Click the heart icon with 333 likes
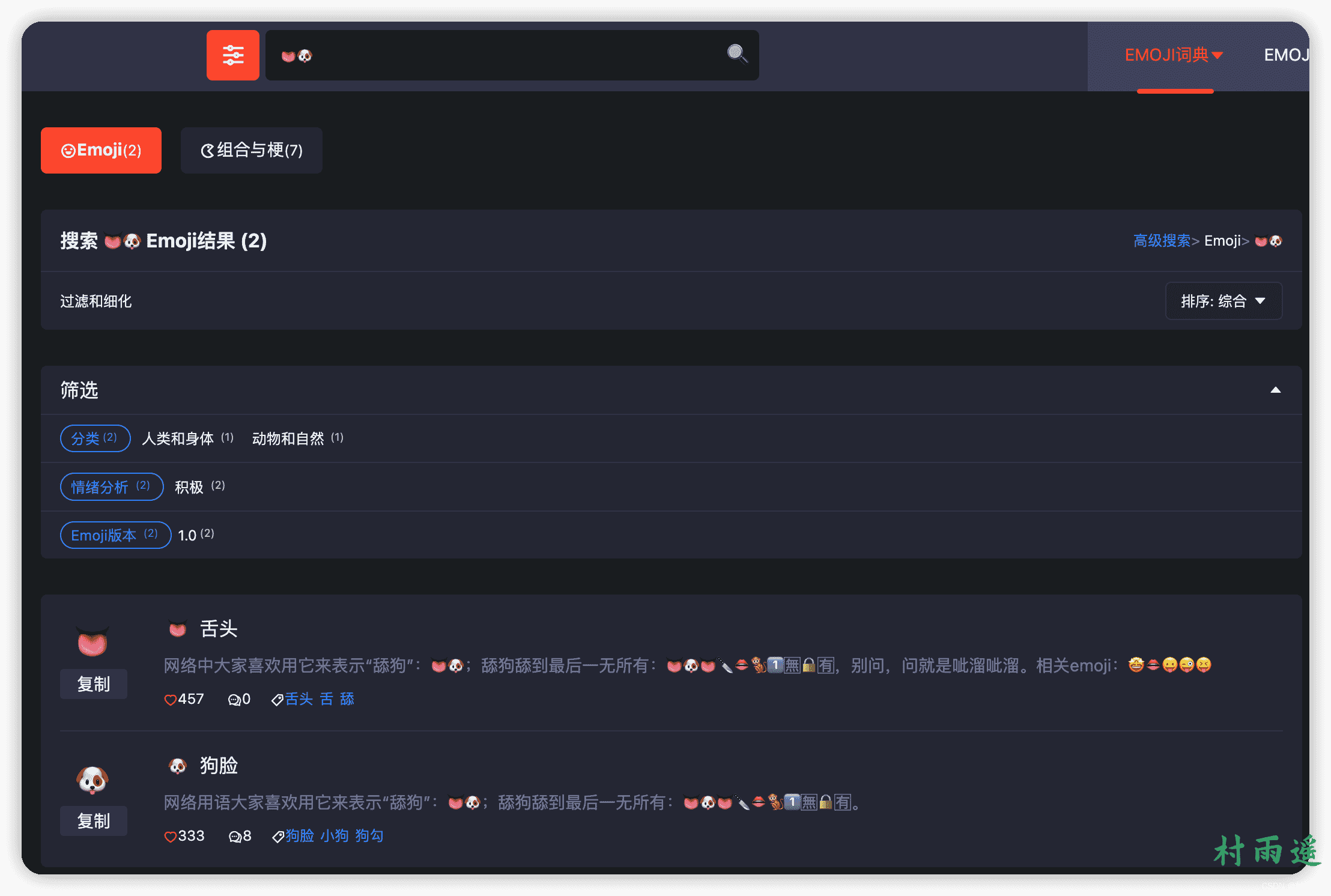 point(170,837)
